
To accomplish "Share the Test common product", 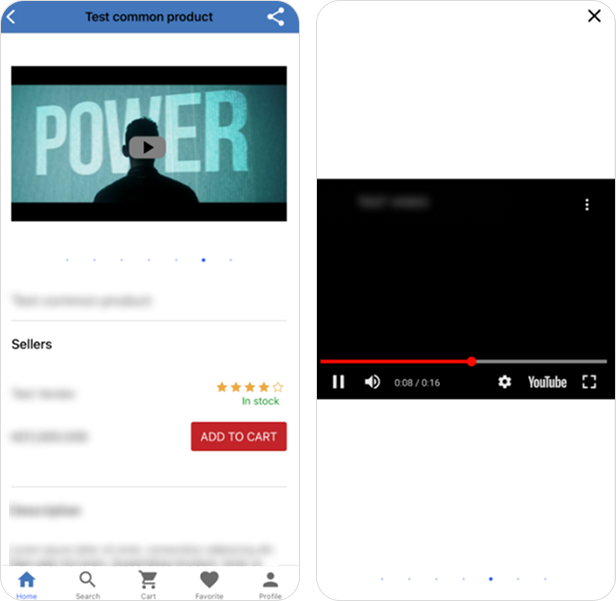I will click(x=276, y=17).
